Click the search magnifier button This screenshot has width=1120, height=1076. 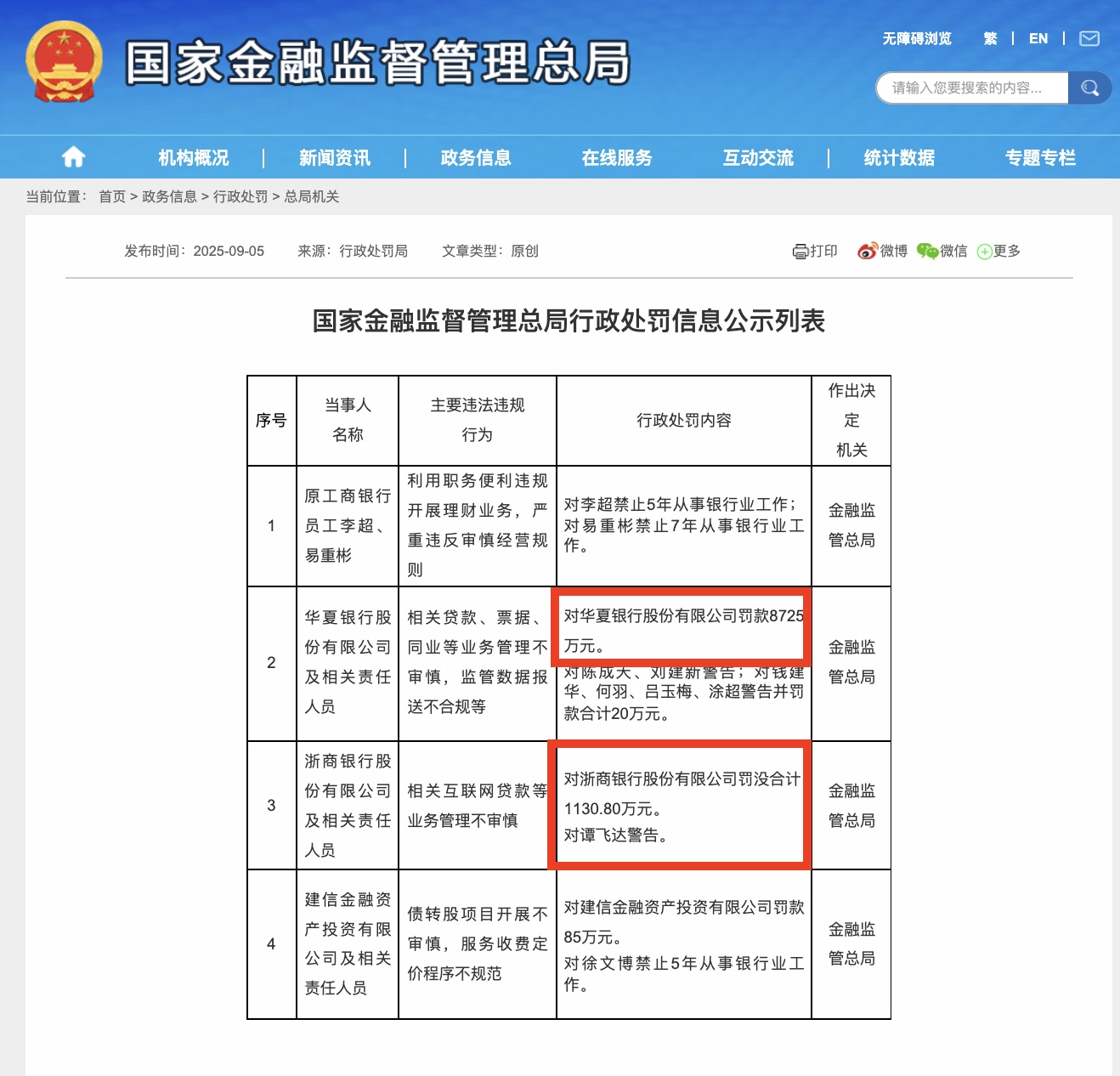tap(1089, 88)
